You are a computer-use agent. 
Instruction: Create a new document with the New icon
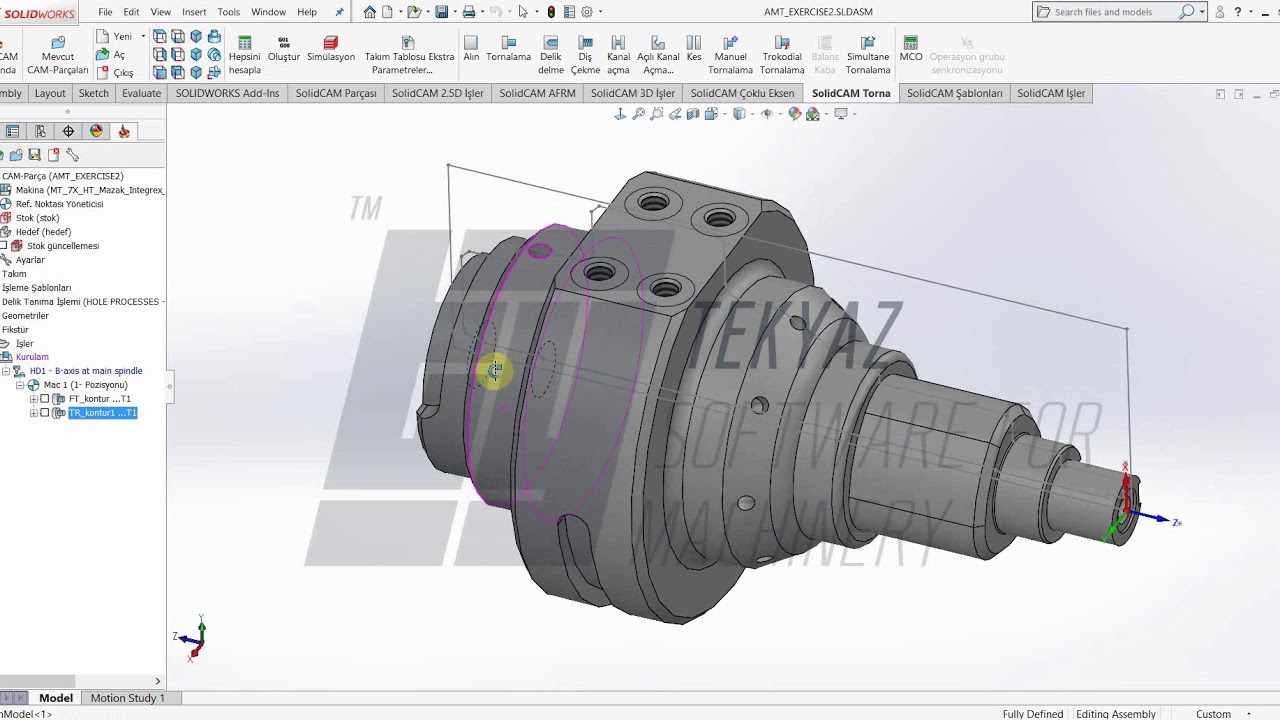[x=388, y=12]
